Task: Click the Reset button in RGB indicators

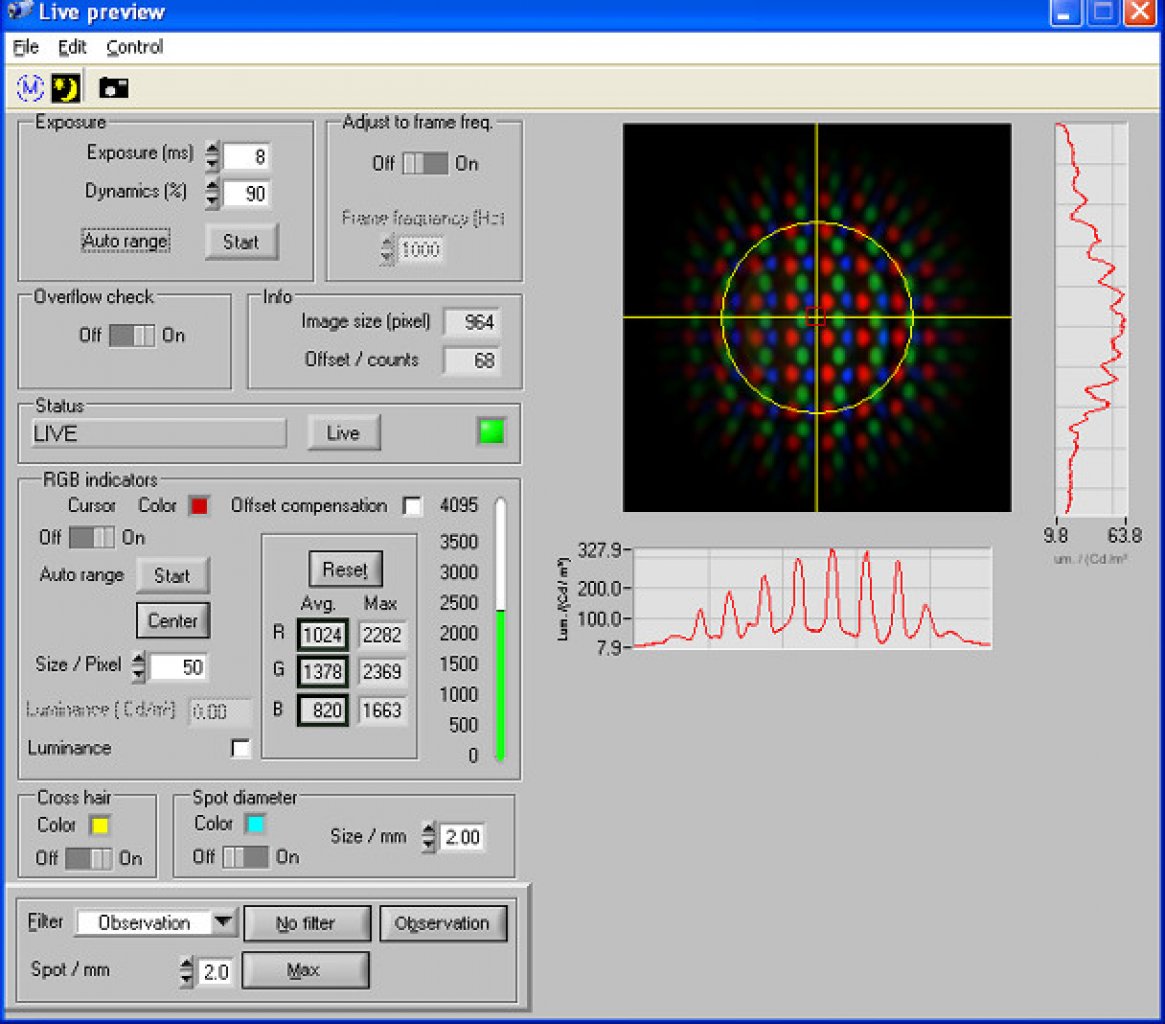Action: (345, 569)
